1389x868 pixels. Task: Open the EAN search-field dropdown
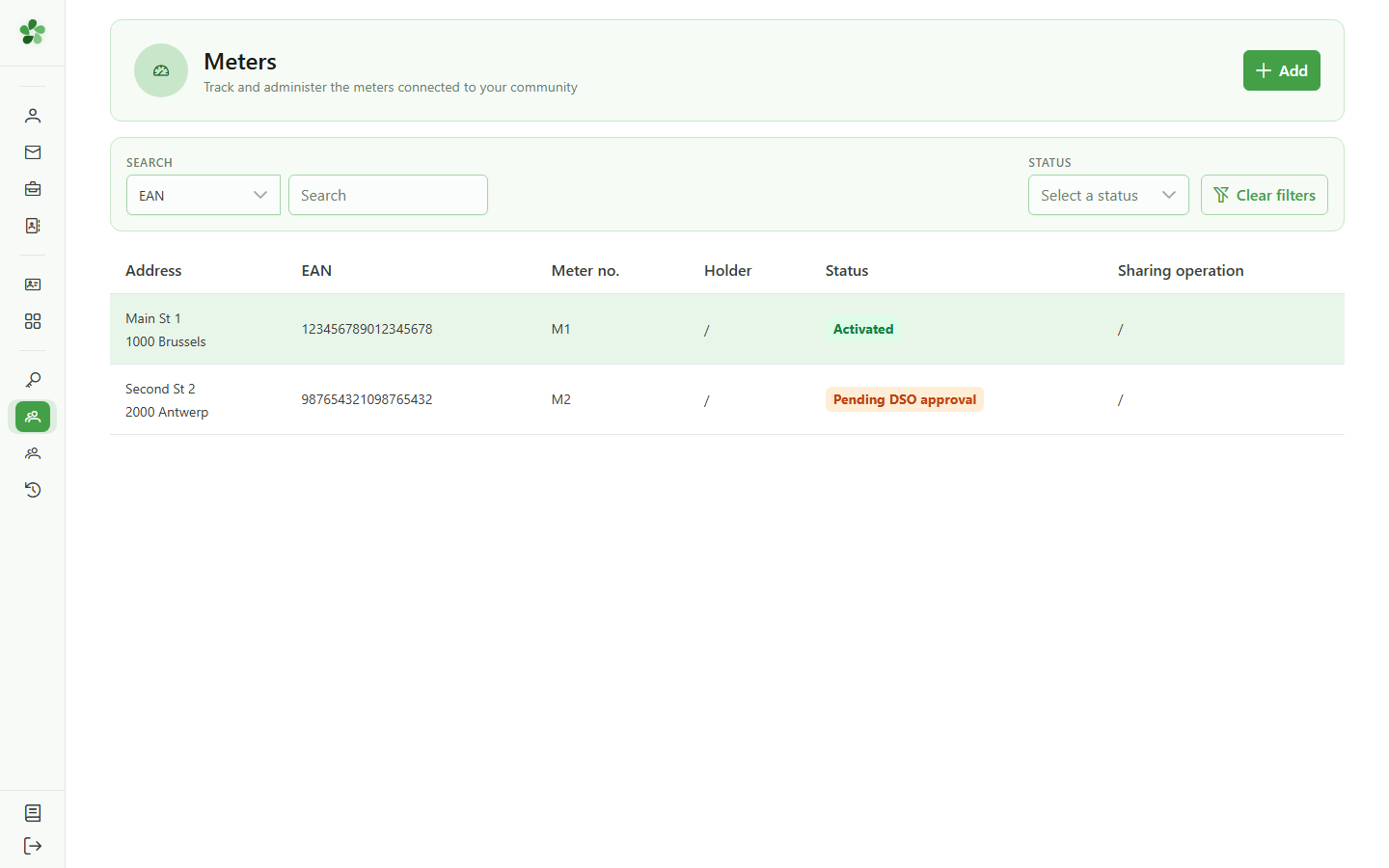click(204, 195)
